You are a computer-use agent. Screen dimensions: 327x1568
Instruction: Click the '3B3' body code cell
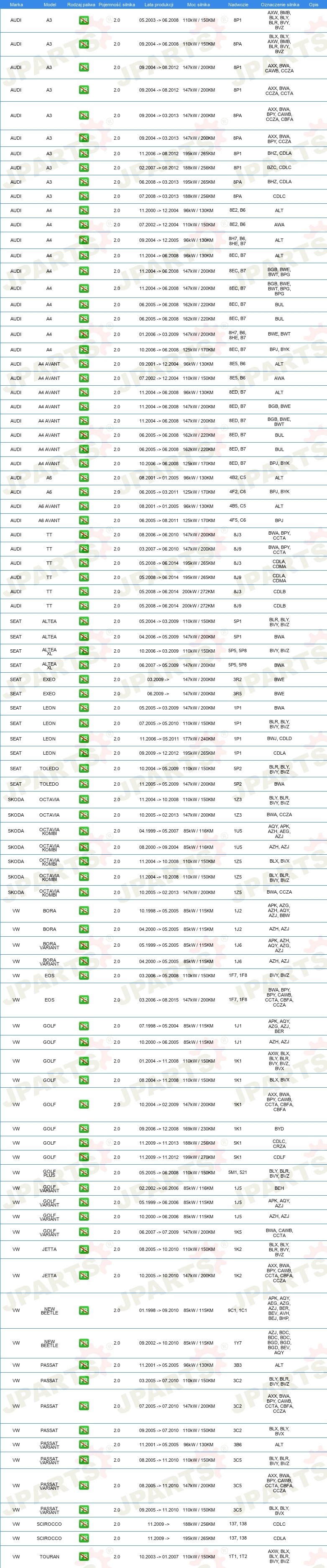[x=238, y=1365]
